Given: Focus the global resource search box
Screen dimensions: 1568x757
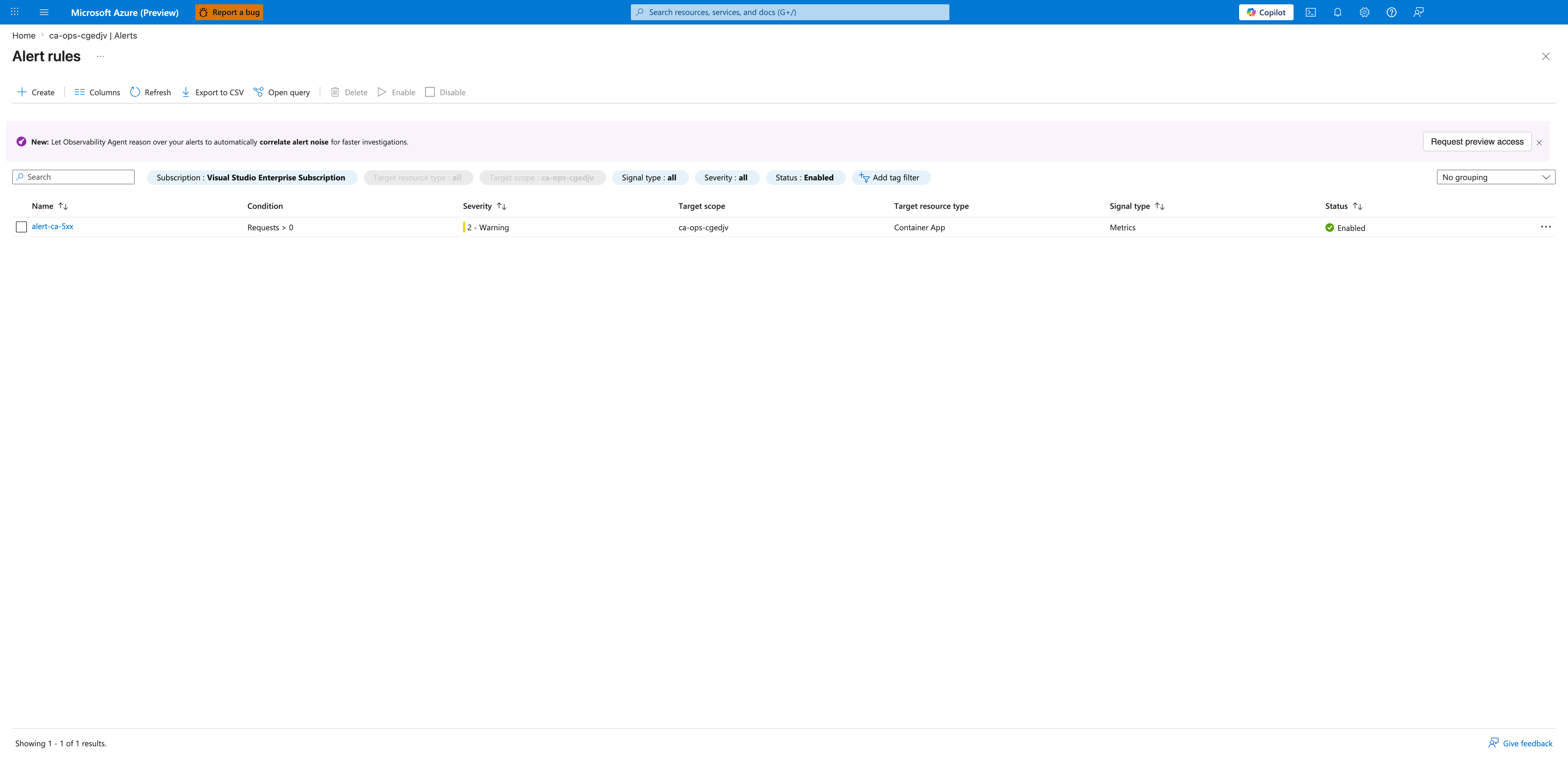Looking at the screenshot, I should 790,12.
